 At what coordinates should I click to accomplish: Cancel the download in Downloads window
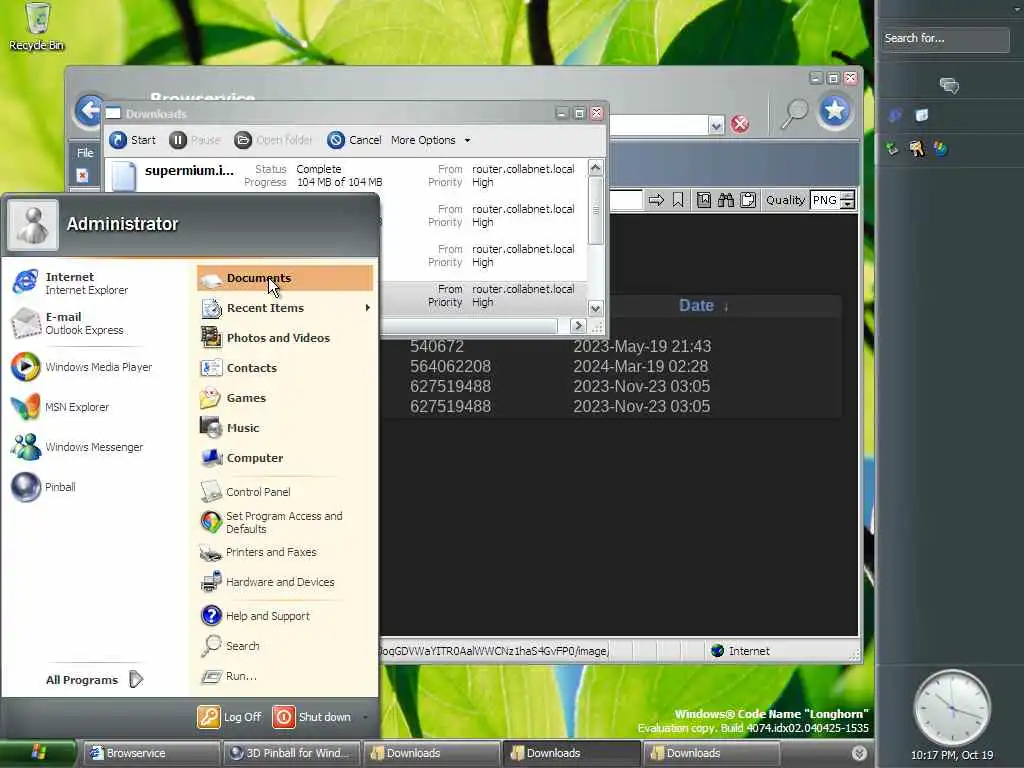354,140
